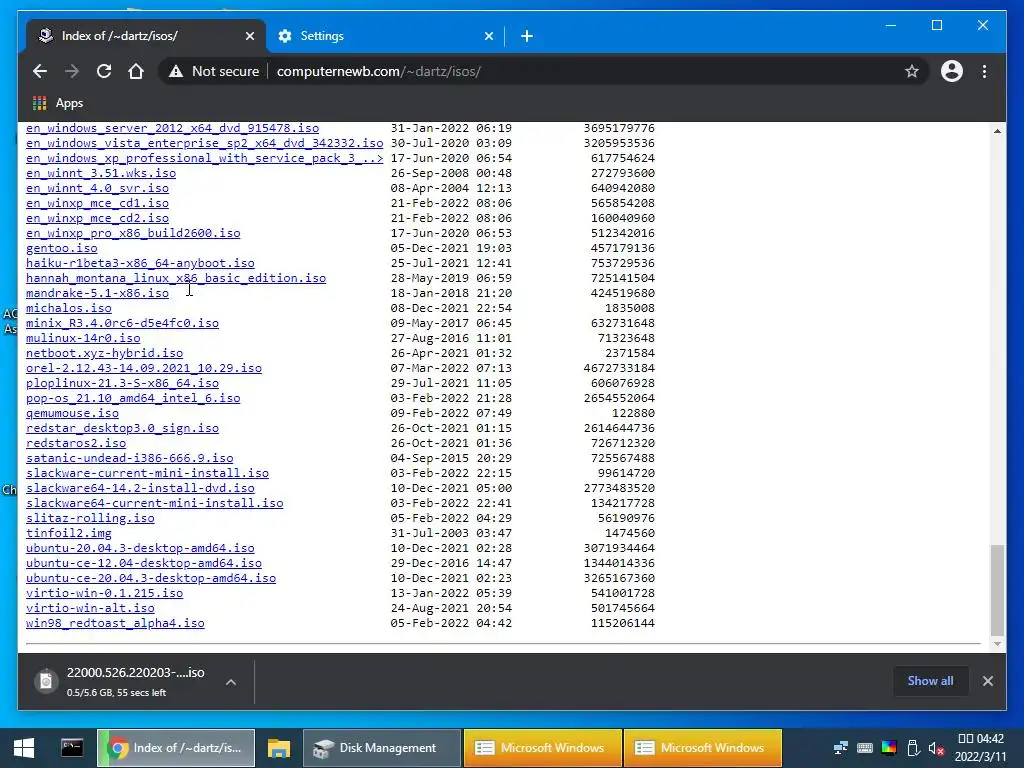Switch to the Settings tab
Image resolution: width=1024 pixels, height=768 pixels.
(x=385, y=36)
